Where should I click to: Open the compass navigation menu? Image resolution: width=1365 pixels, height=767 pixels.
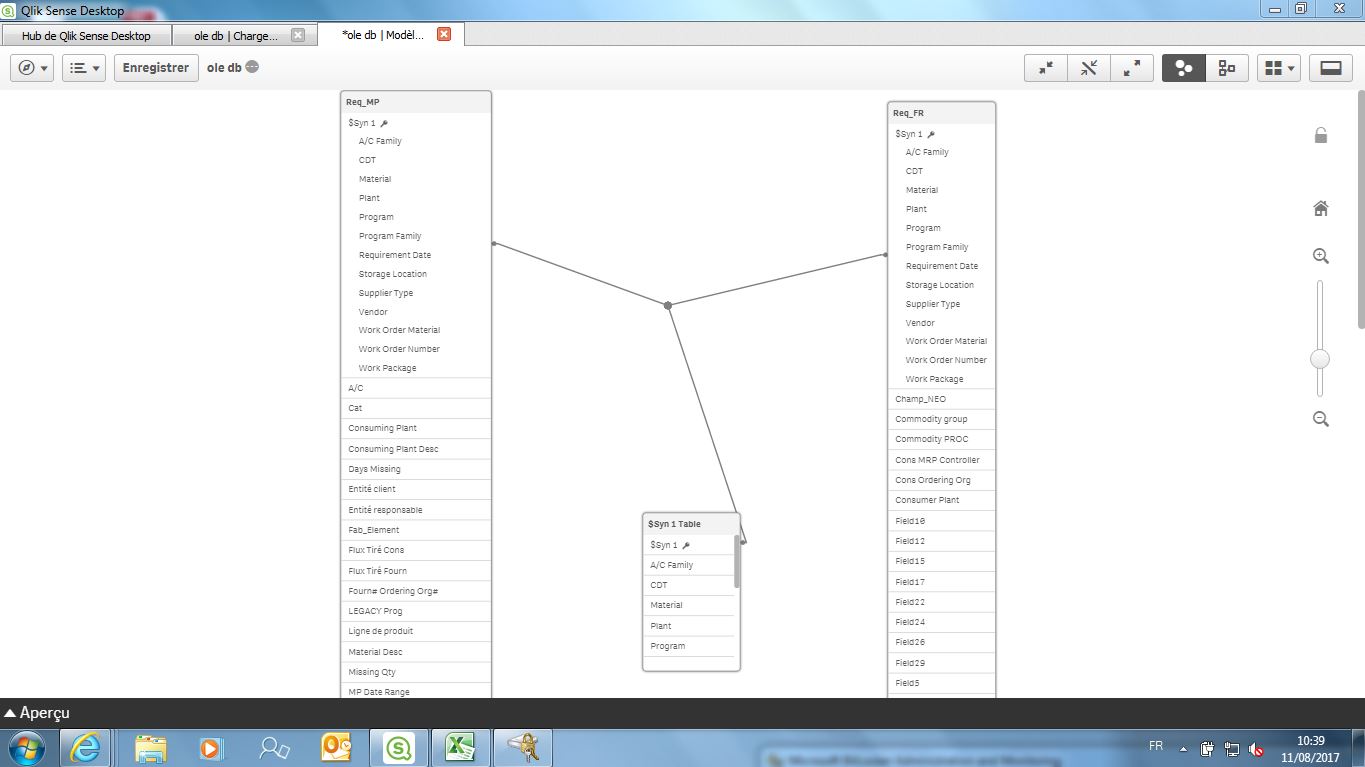point(32,68)
